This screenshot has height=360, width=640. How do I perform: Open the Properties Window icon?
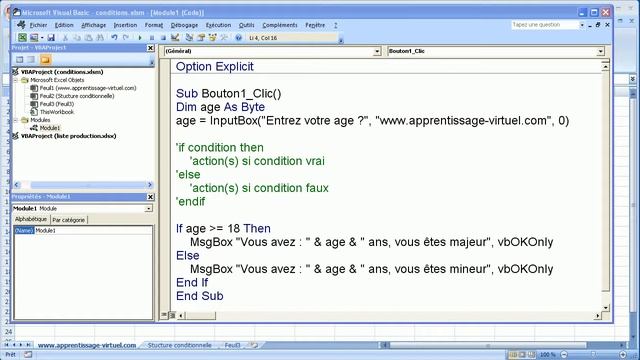coord(201,38)
